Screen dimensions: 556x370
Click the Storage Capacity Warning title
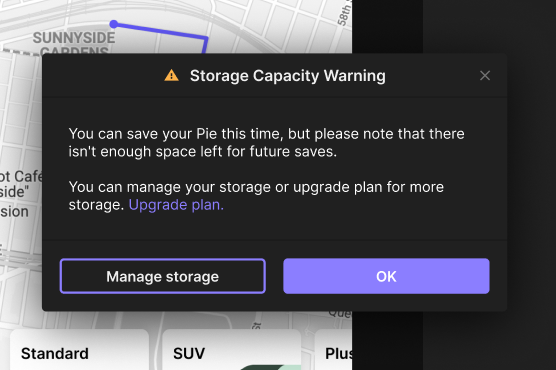(288, 76)
